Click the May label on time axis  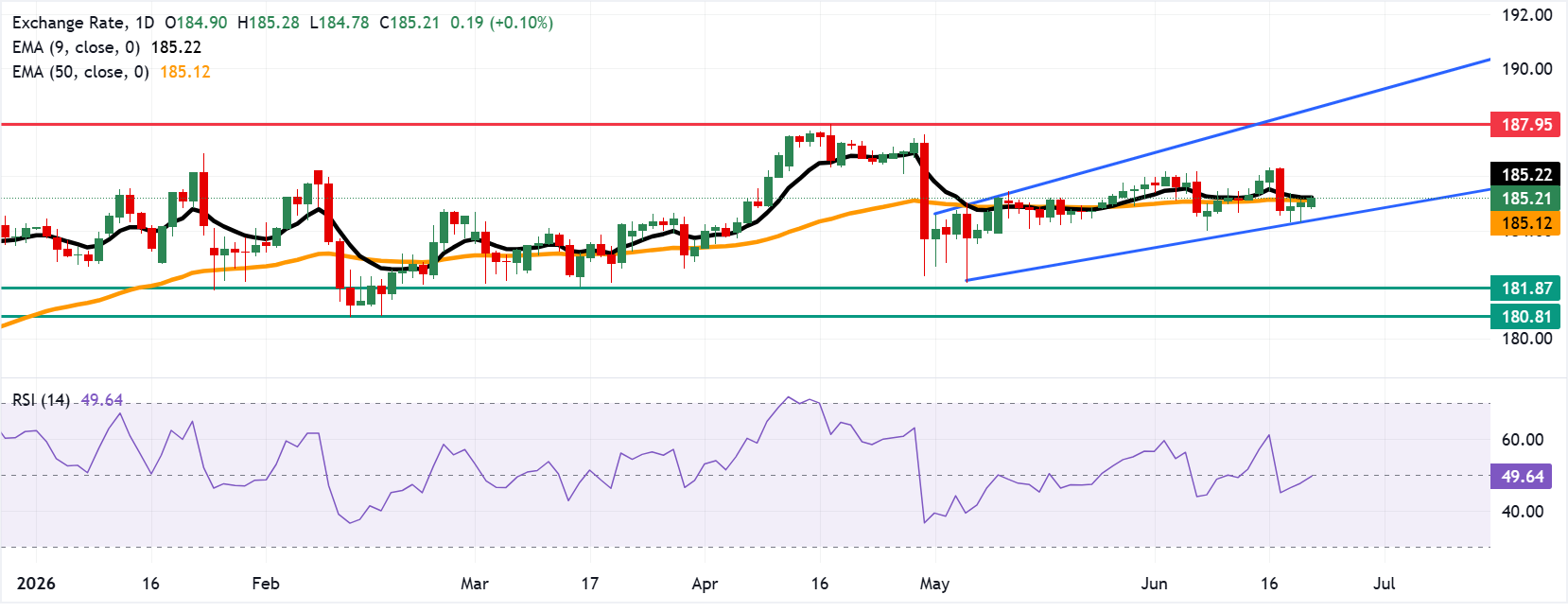click(934, 583)
